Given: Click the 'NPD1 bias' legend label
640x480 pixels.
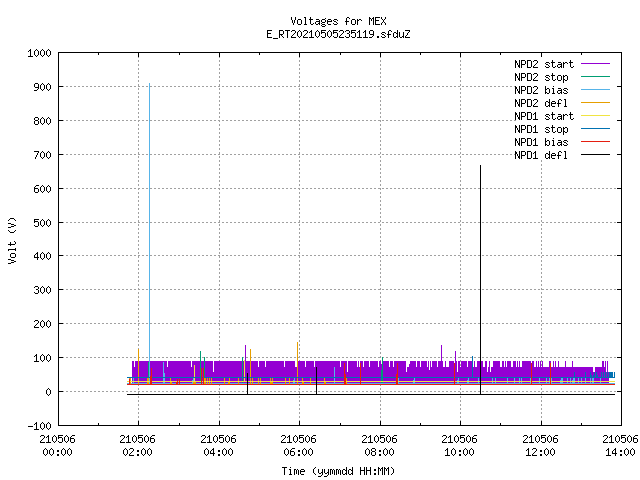Looking at the screenshot, I should [x=541, y=142].
